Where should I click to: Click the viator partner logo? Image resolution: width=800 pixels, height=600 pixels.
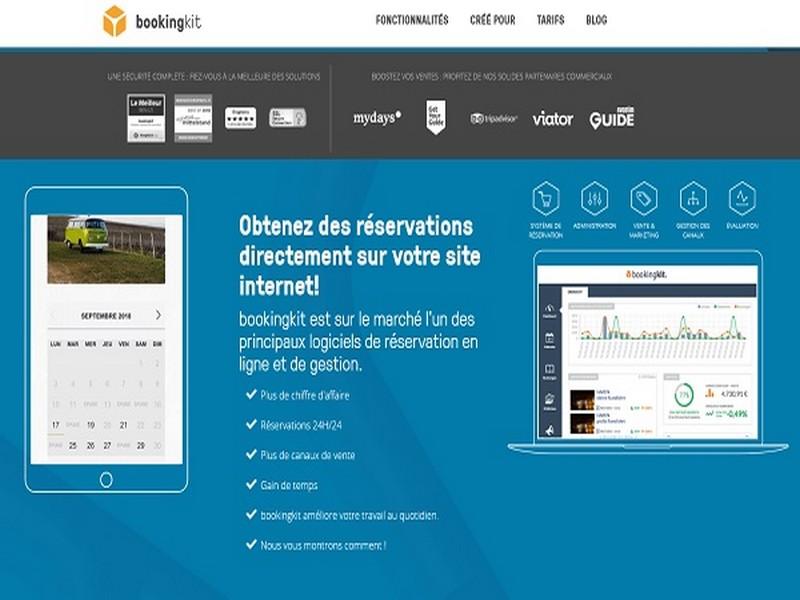click(x=553, y=119)
